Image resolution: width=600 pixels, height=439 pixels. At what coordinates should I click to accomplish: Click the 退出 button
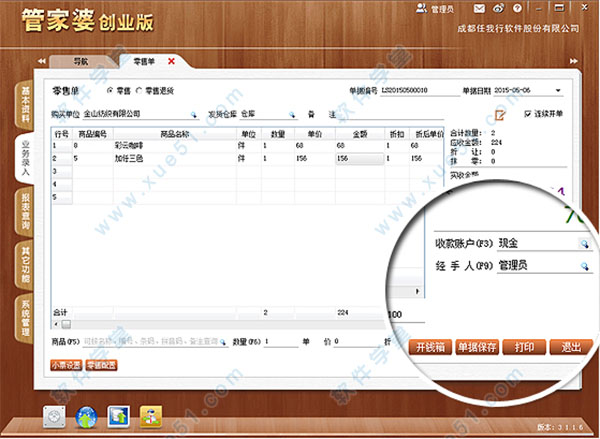click(571, 347)
